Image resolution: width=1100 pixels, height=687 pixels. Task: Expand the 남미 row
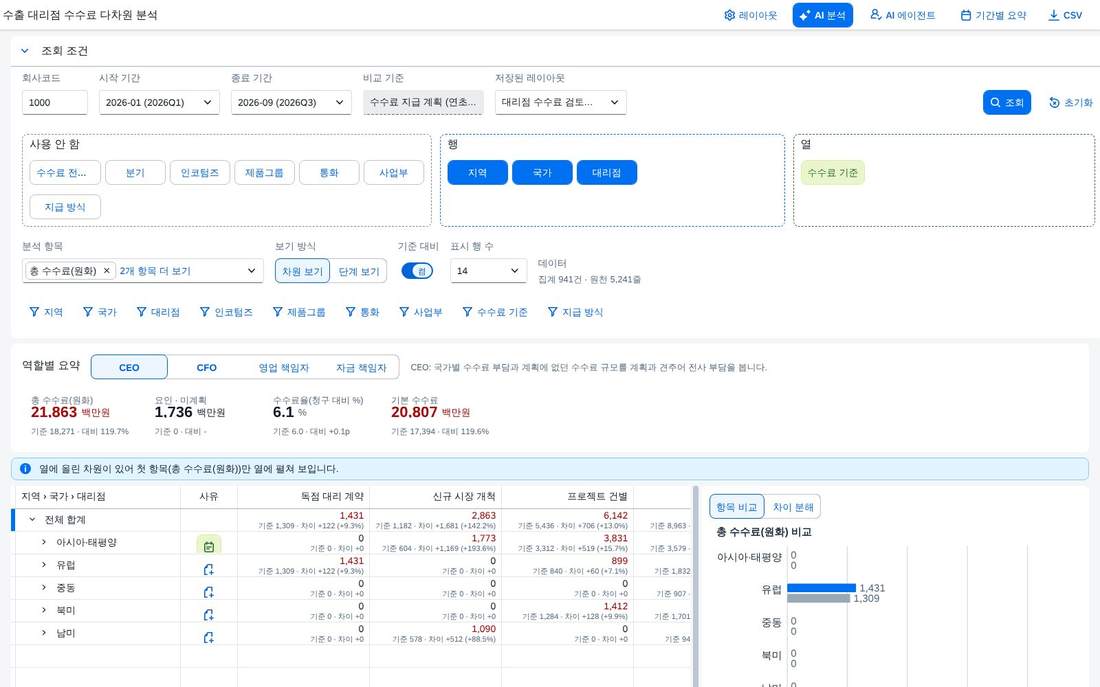pos(43,633)
